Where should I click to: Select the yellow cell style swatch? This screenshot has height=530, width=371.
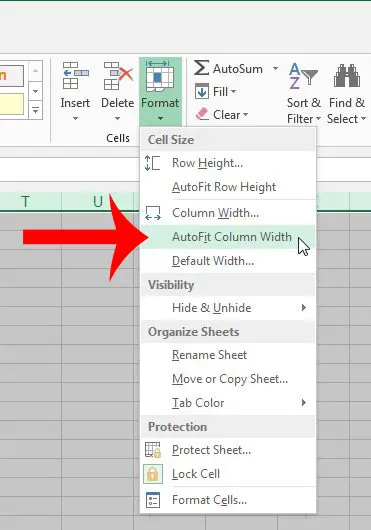(x=12, y=104)
